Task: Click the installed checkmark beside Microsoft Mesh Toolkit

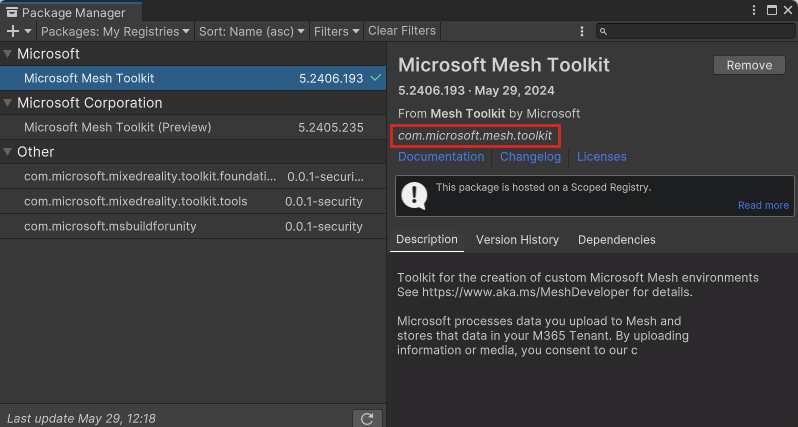Action: [376, 78]
